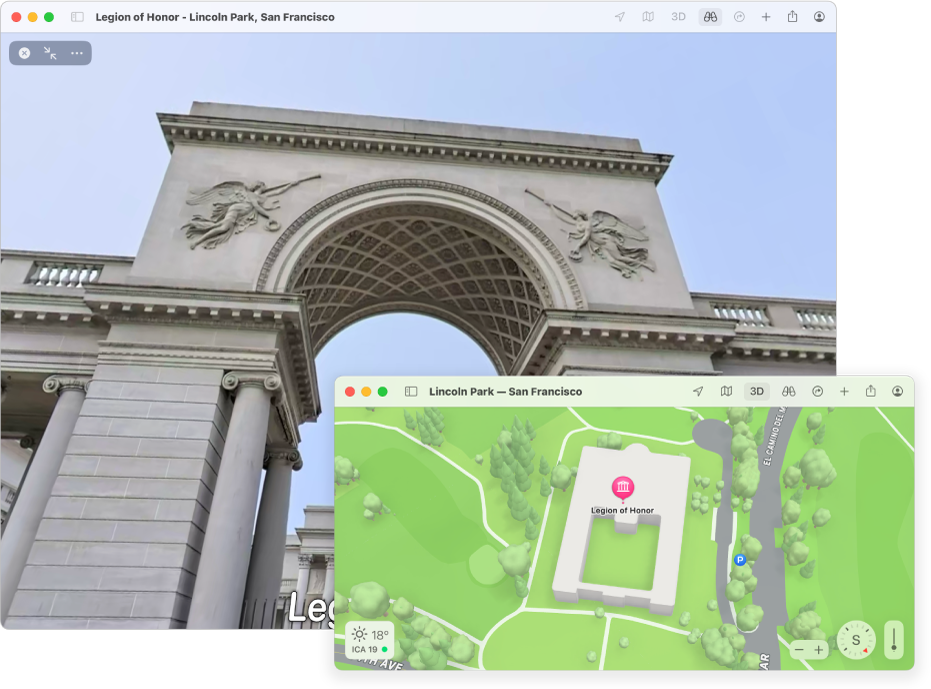
Task: Toggle 3D view off in the map window
Action: (x=755, y=391)
